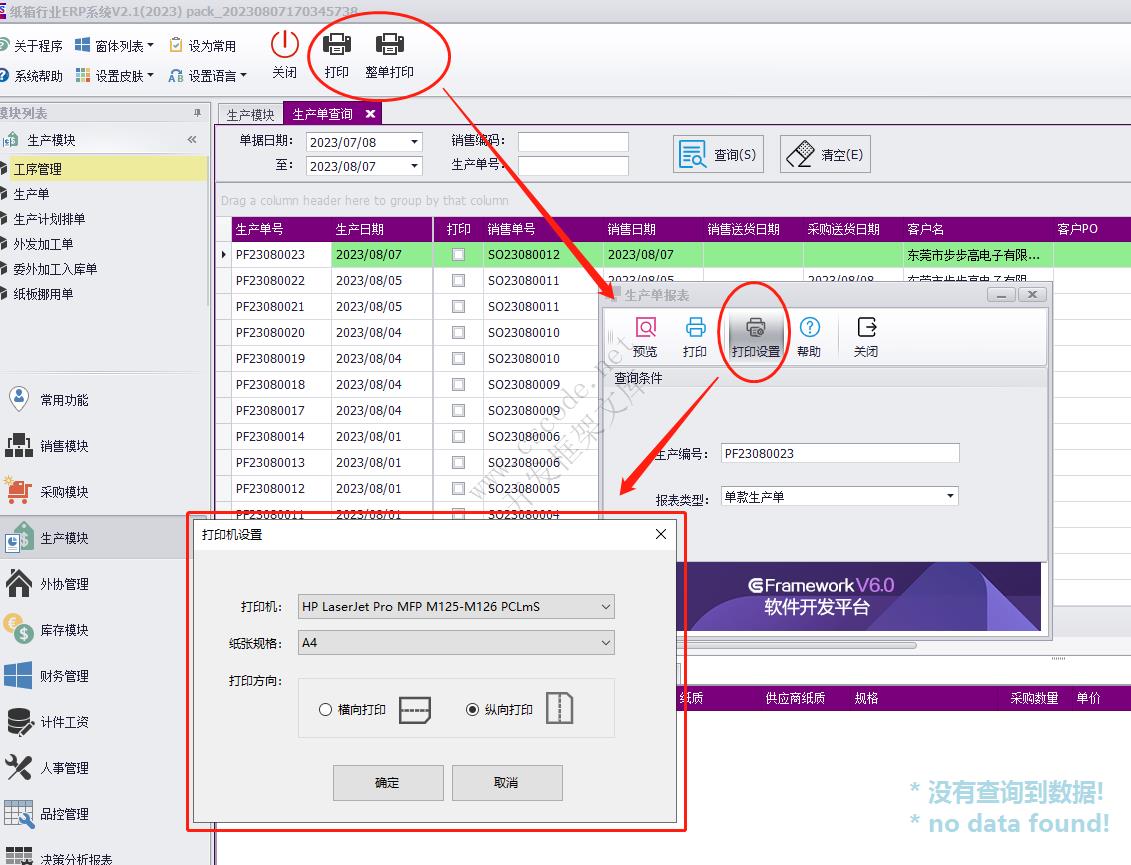Open the 打印机 printer selection dropdown

604,607
